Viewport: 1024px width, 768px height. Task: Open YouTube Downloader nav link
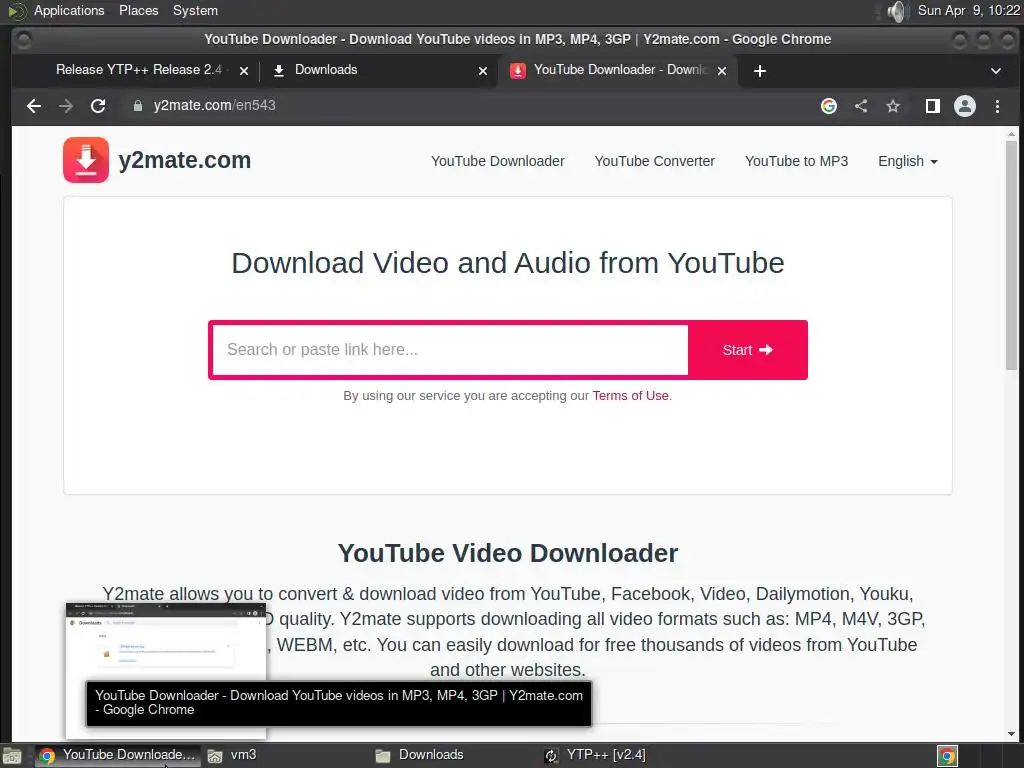tap(498, 161)
